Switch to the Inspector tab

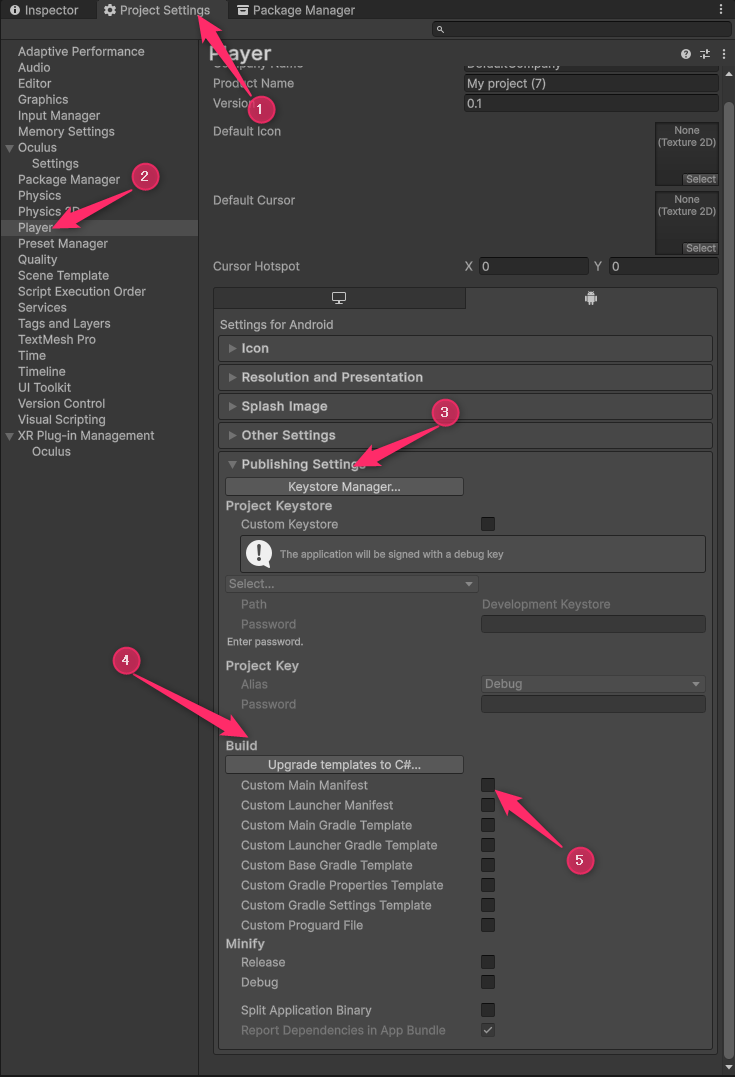(45, 10)
